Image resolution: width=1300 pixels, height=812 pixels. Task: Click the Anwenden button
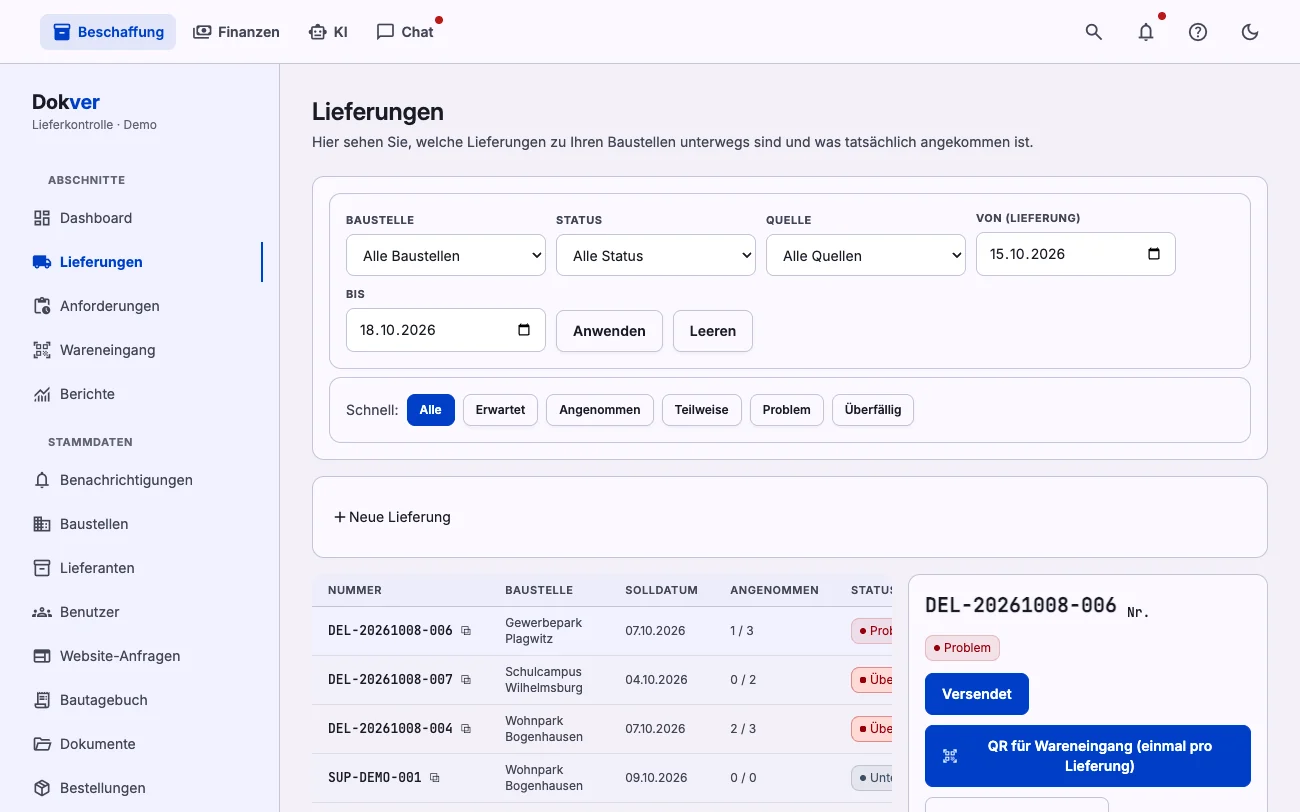click(609, 331)
